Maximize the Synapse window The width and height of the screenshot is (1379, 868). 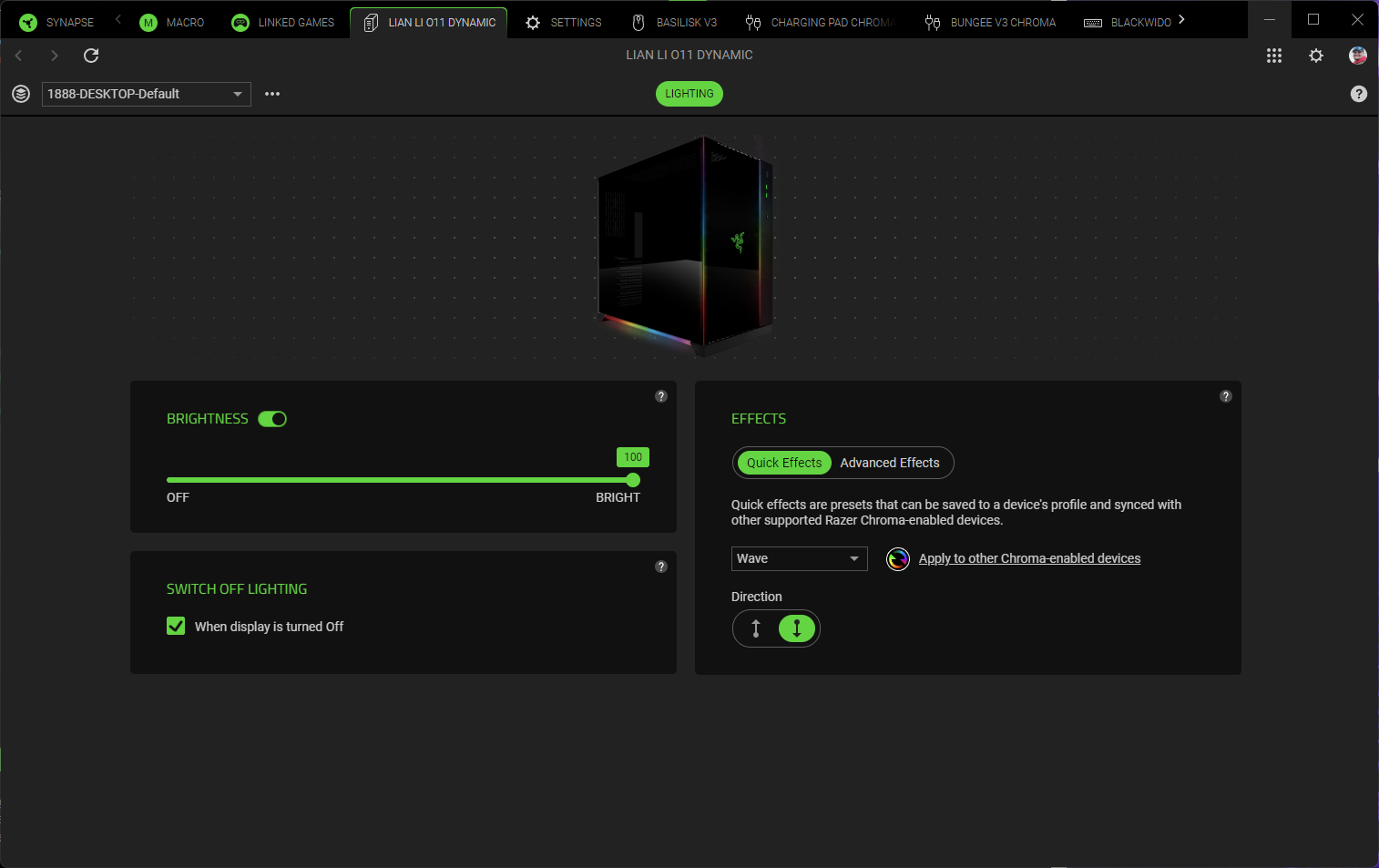[x=1313, y=19]
